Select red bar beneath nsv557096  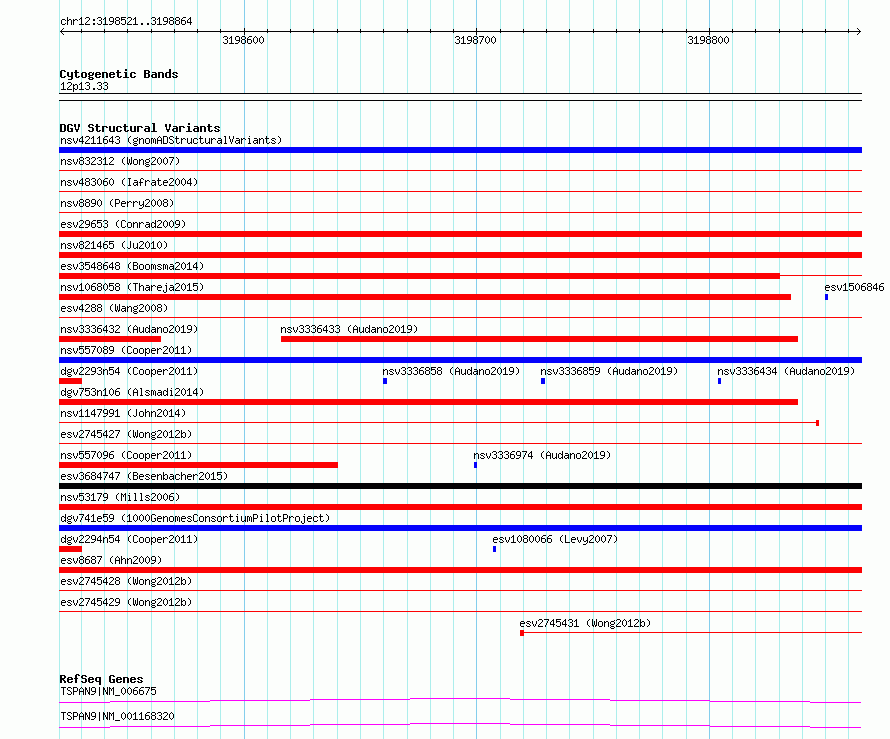point(199,465)
